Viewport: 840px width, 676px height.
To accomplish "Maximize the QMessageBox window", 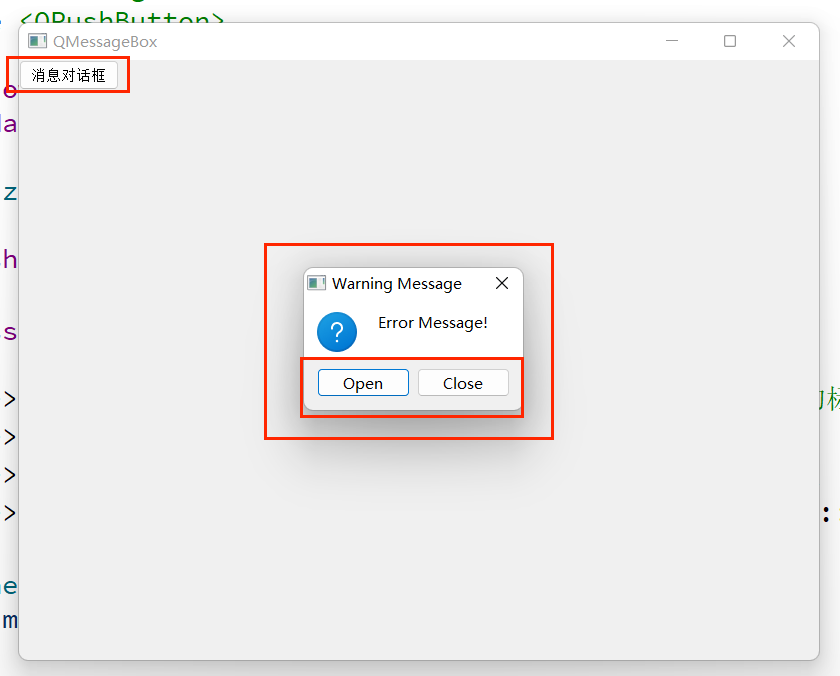I will click(x=730, y=41).
